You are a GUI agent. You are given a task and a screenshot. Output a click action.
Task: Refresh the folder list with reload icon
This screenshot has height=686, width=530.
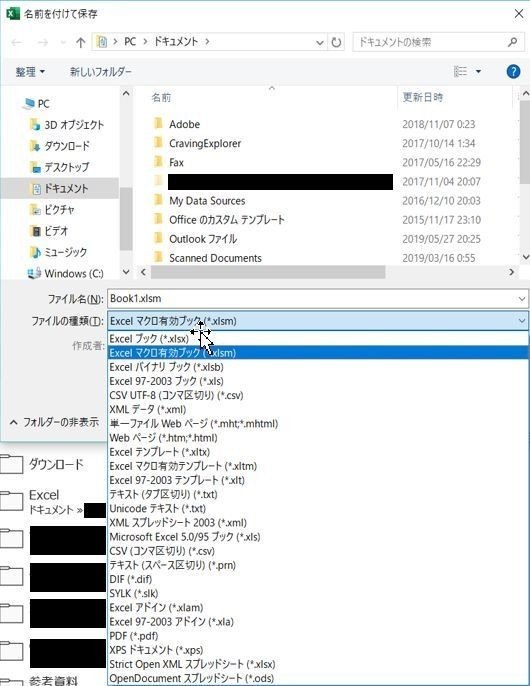pos(336,42)
